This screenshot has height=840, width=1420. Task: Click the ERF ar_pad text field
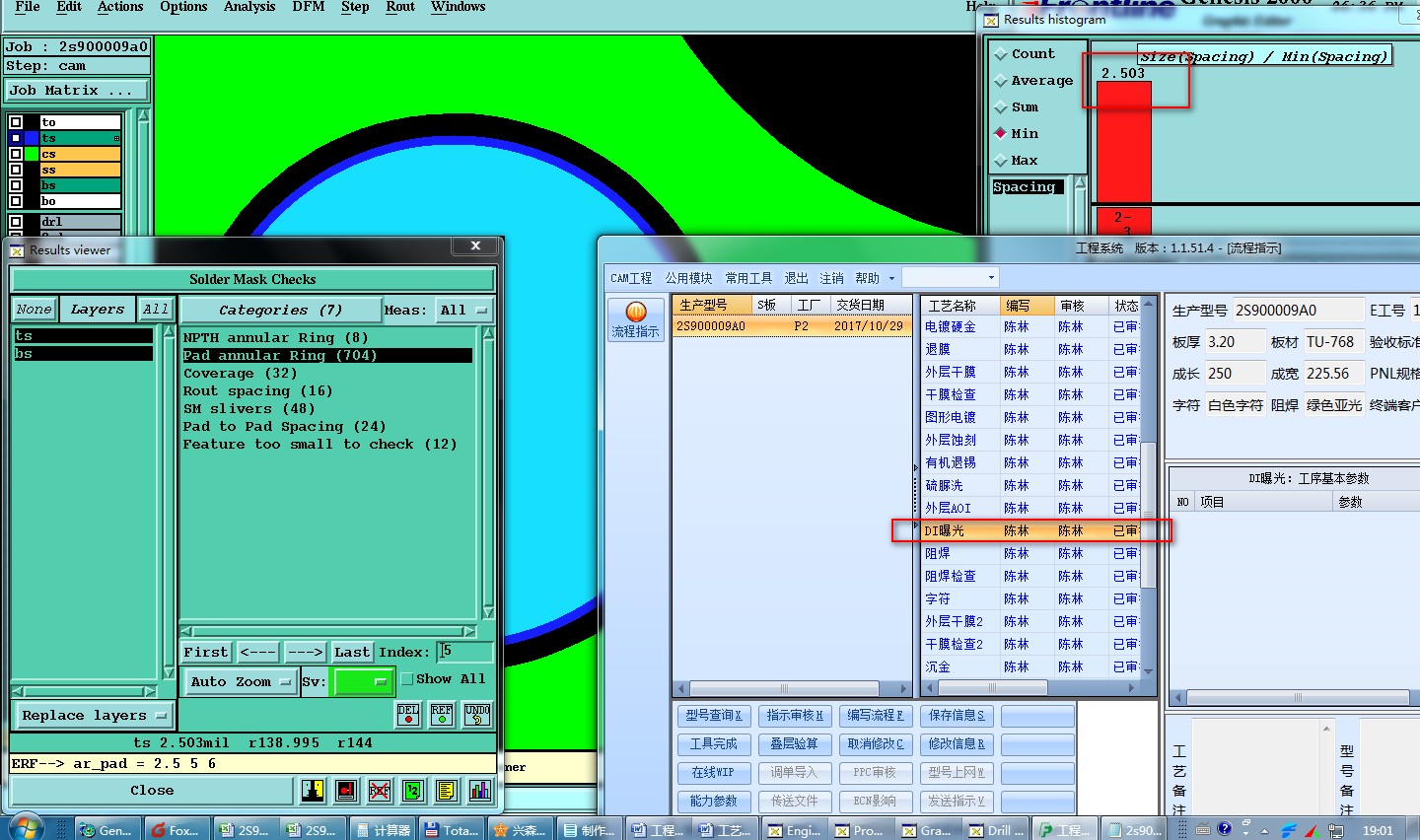pyautogui.click(x=252, y=763)
